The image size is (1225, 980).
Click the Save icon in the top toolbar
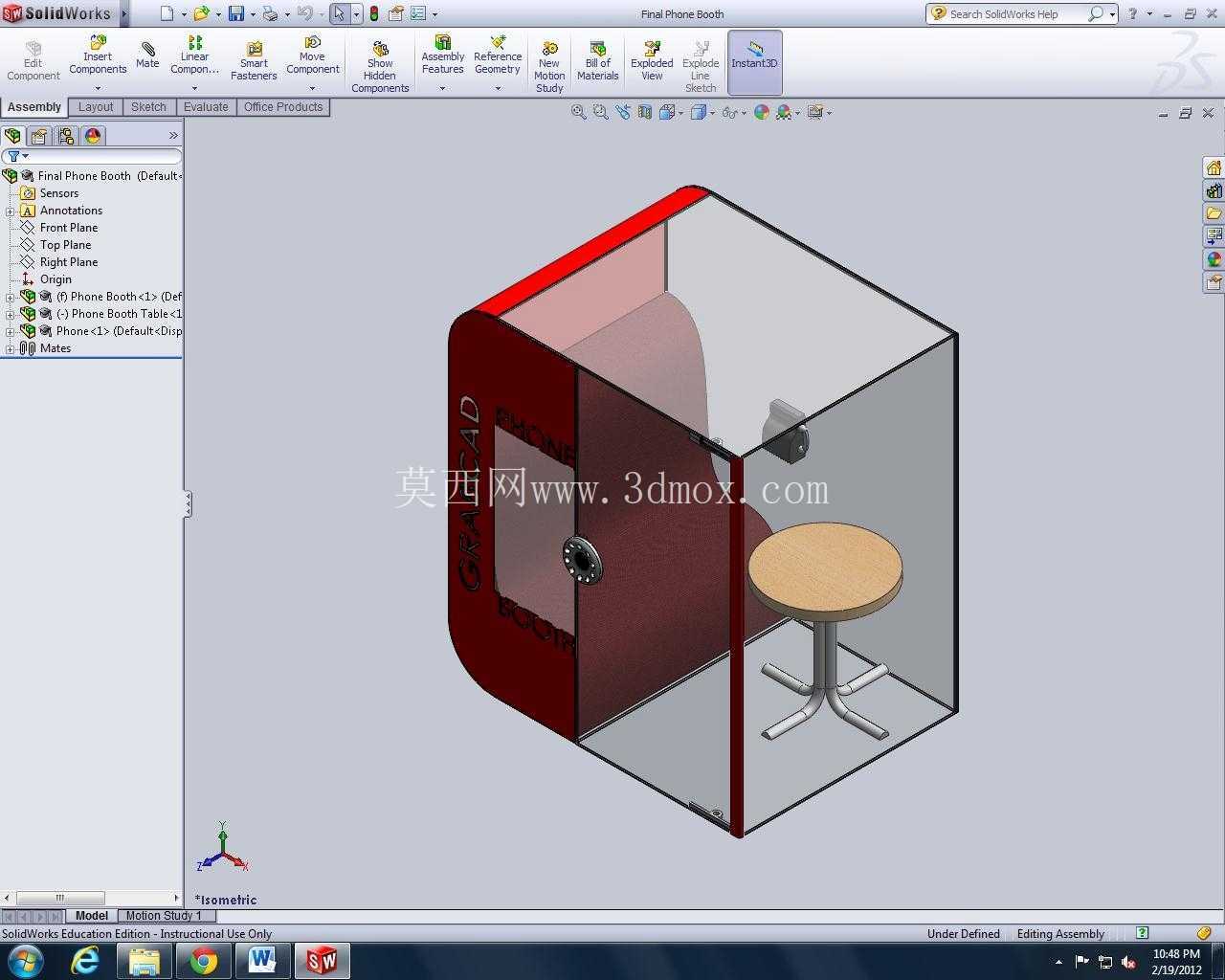coord(236,13)
